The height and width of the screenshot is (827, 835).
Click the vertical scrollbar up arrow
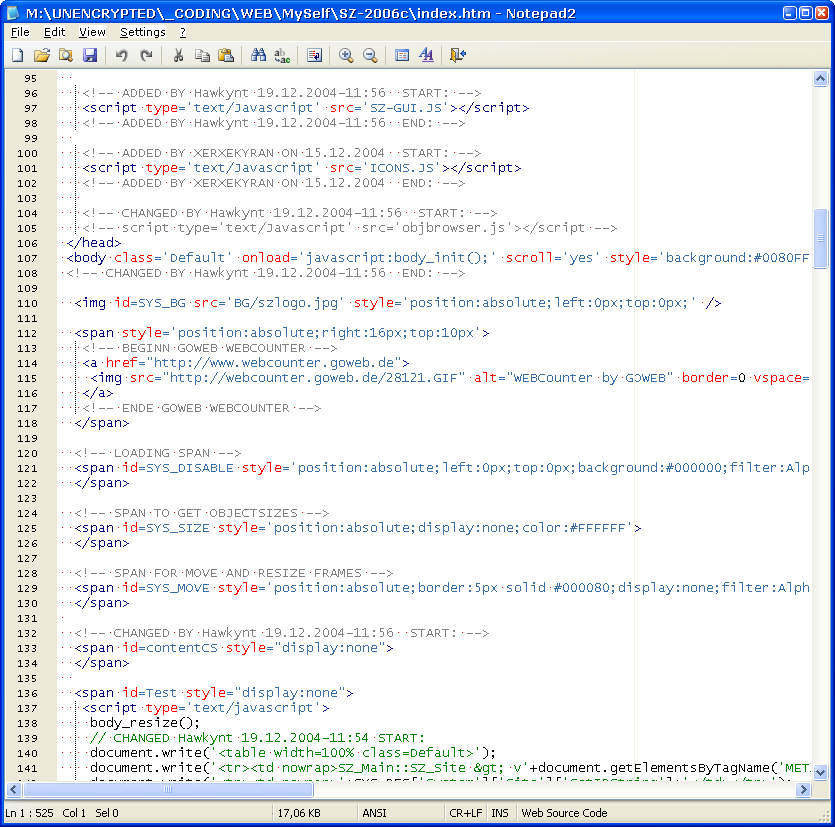[820, 79]
